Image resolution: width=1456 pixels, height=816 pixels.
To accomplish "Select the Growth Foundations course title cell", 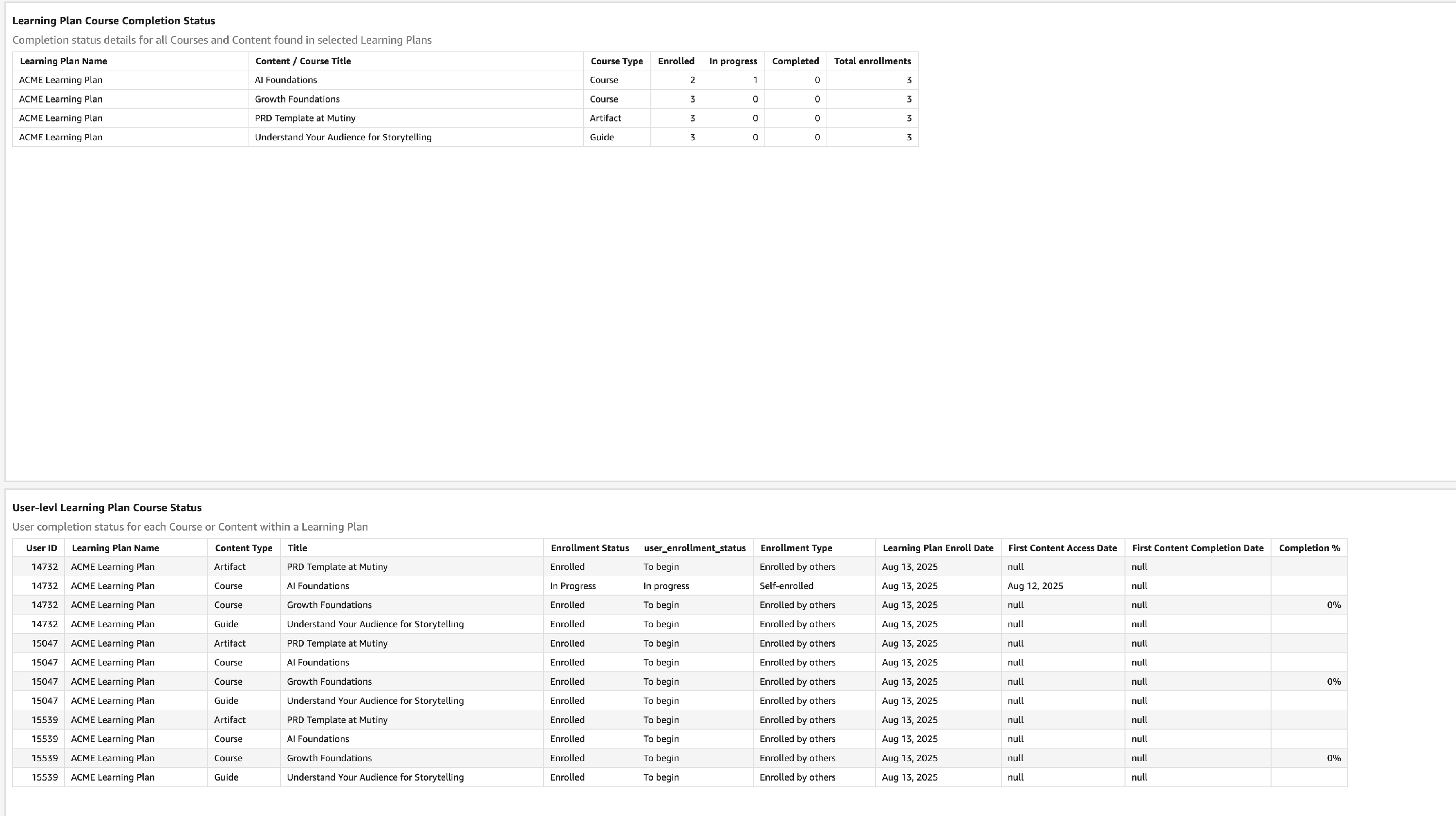I will tap(298, 100).
